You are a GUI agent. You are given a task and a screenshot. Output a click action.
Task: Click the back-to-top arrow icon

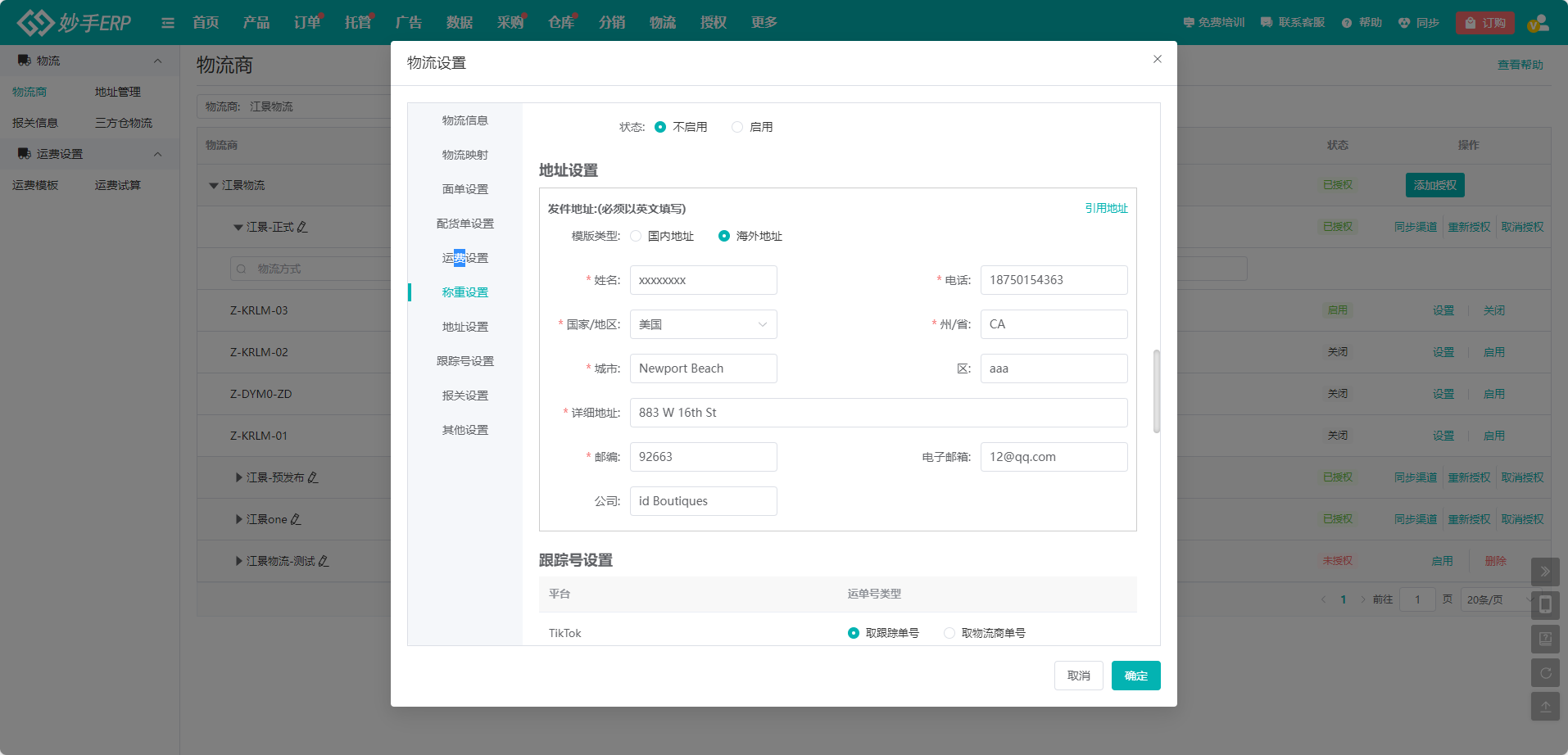click(x=1546, y=706)
